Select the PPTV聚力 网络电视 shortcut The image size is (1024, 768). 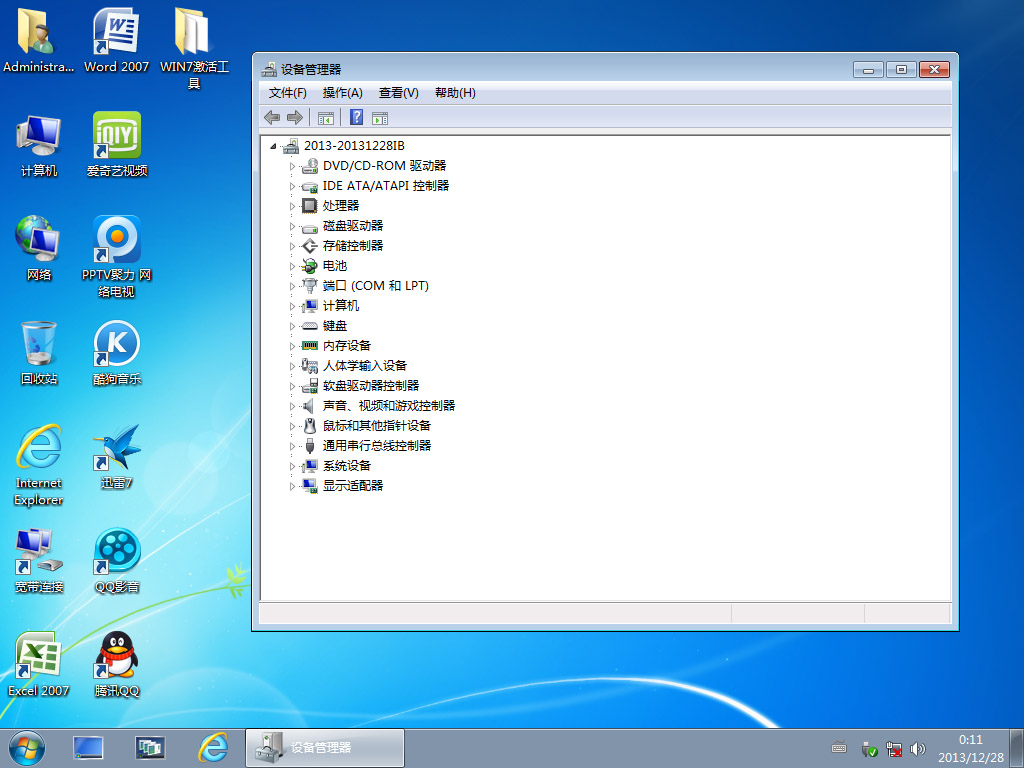pos(116,257)
